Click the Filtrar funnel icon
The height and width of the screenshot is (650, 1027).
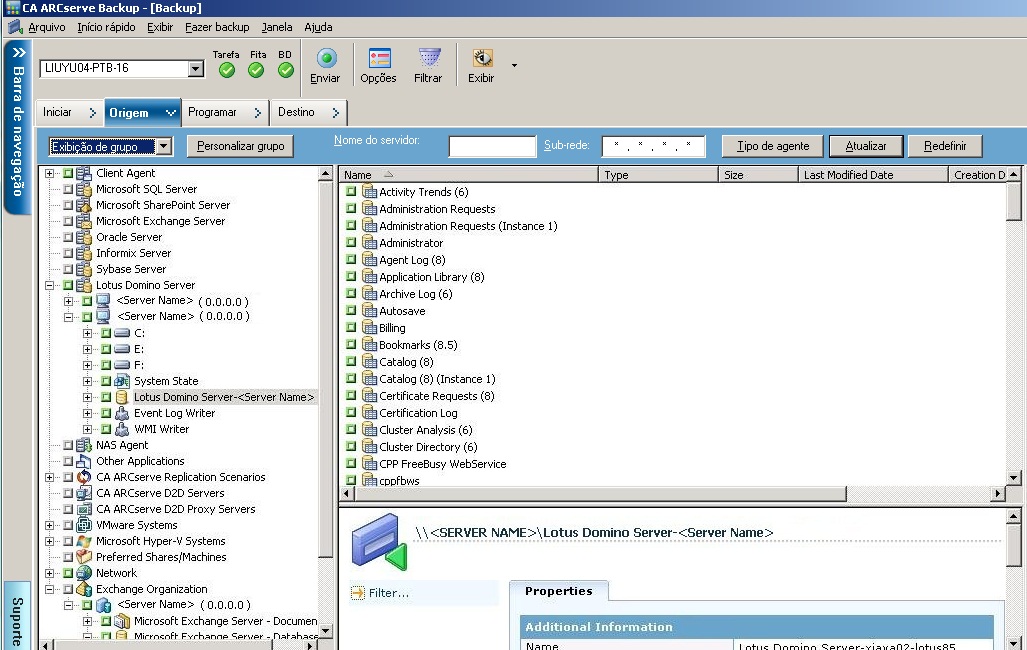(x=429, y=58)
